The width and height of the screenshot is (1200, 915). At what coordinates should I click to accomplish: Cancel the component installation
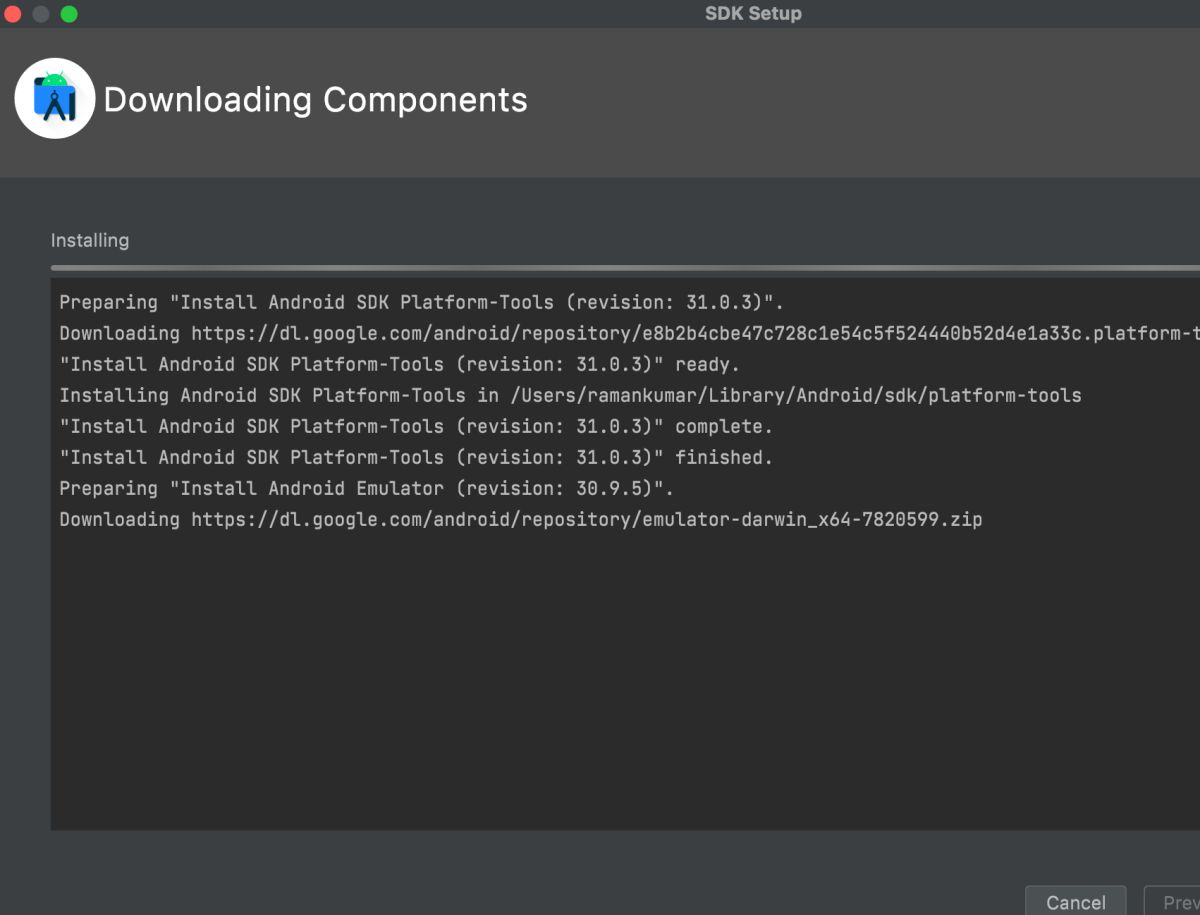tap(1075, 902)
